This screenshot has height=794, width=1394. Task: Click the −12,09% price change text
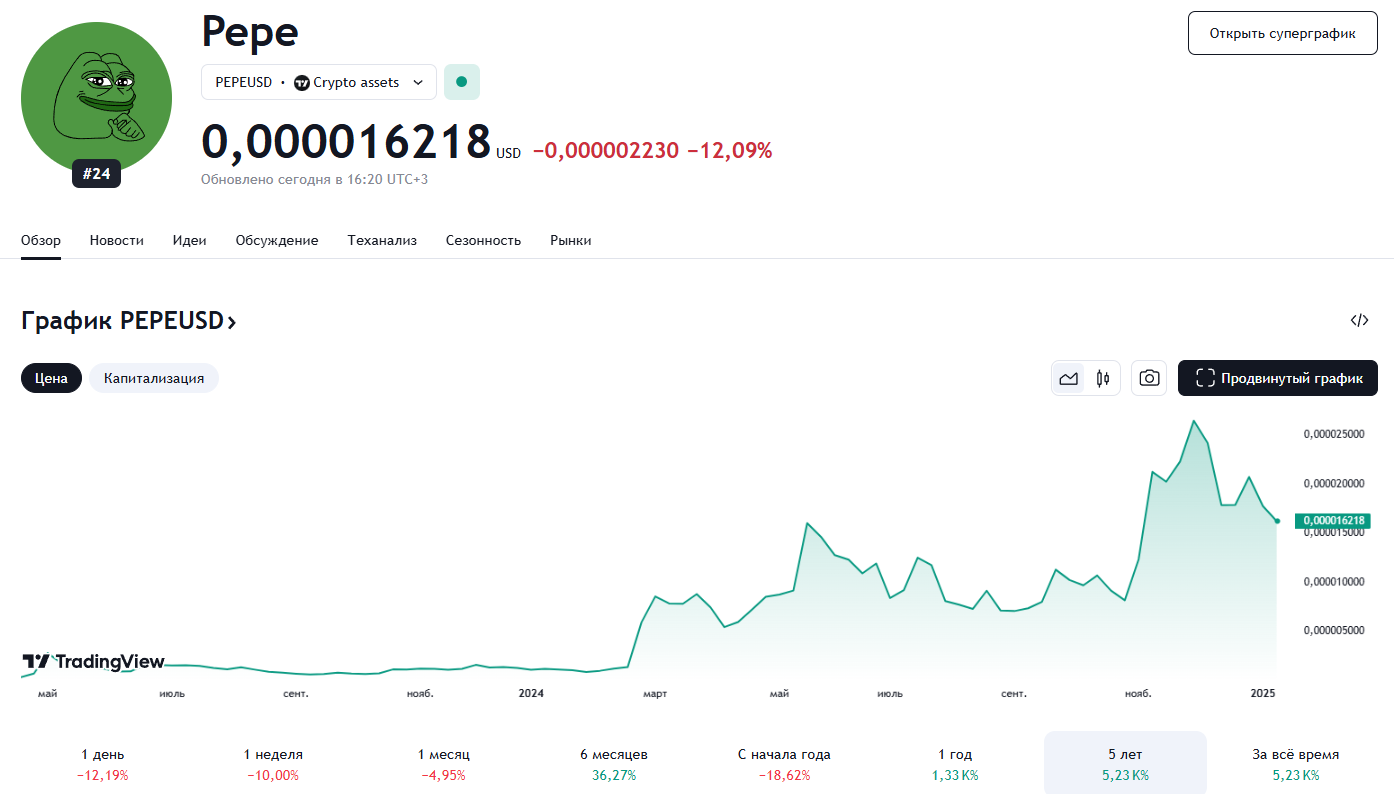click(730, 151)
